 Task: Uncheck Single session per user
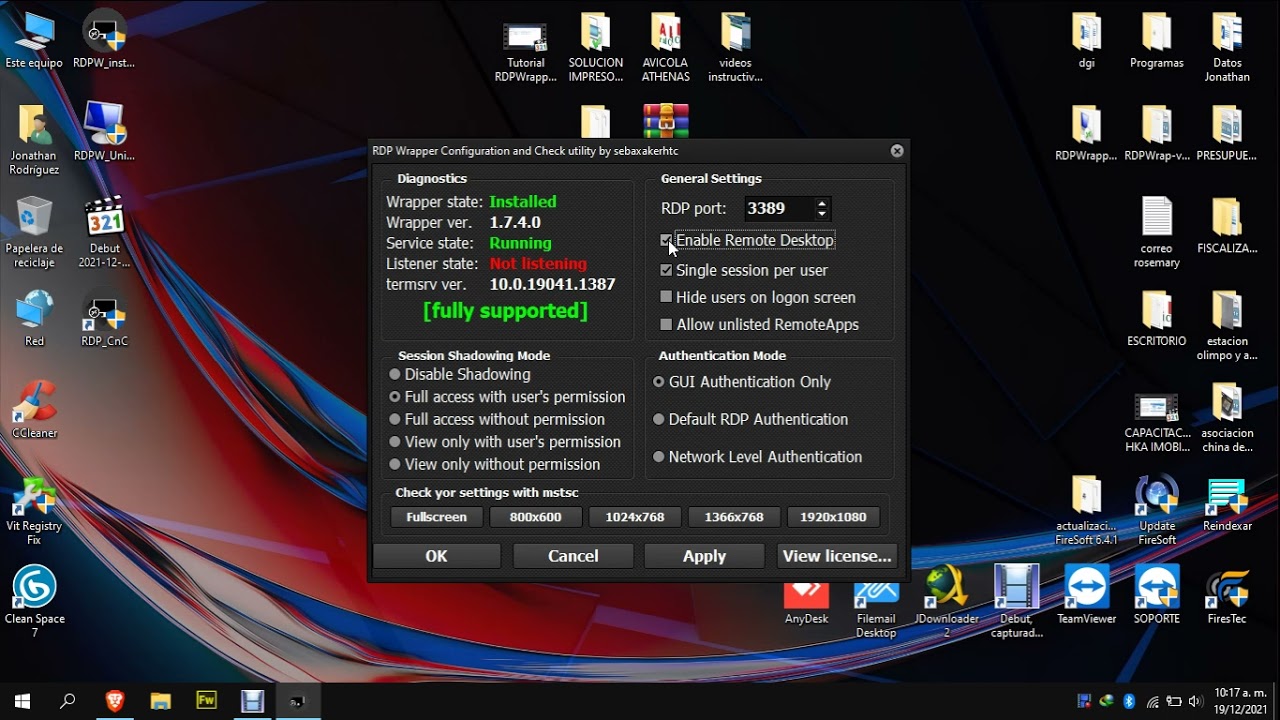[x=666, y=270]
